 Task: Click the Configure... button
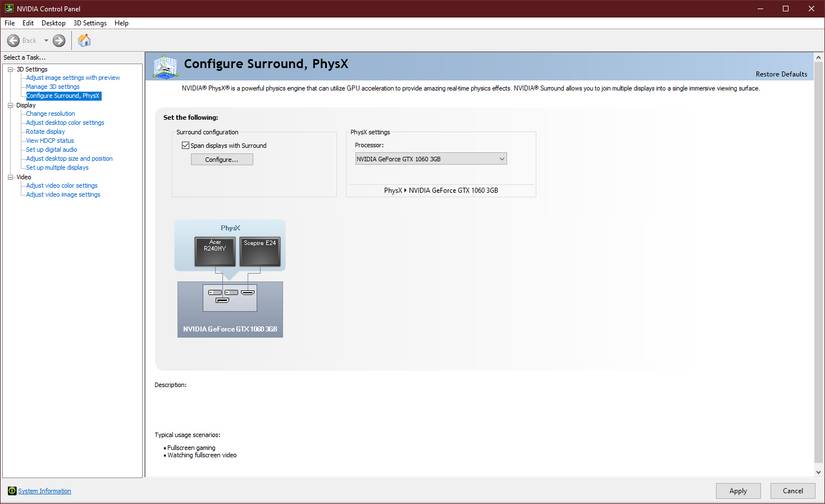pyautogui.click(x=222, y=159)
